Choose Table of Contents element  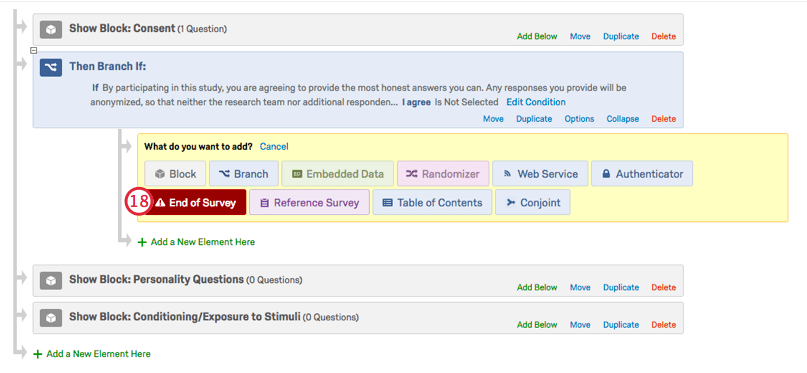pyautogui.click(x=432, y=203)
